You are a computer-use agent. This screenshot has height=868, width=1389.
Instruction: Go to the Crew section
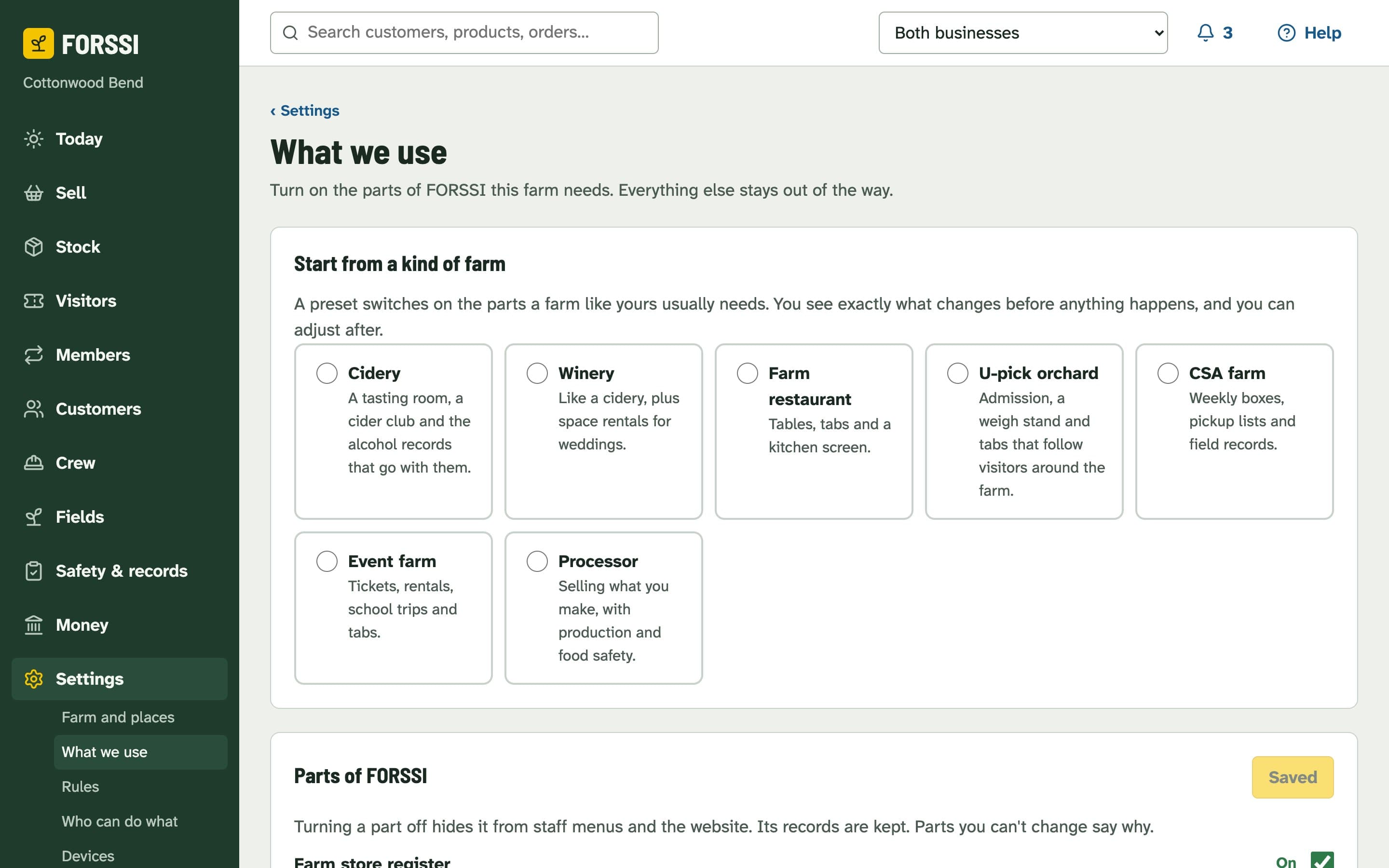click(120, 463)
